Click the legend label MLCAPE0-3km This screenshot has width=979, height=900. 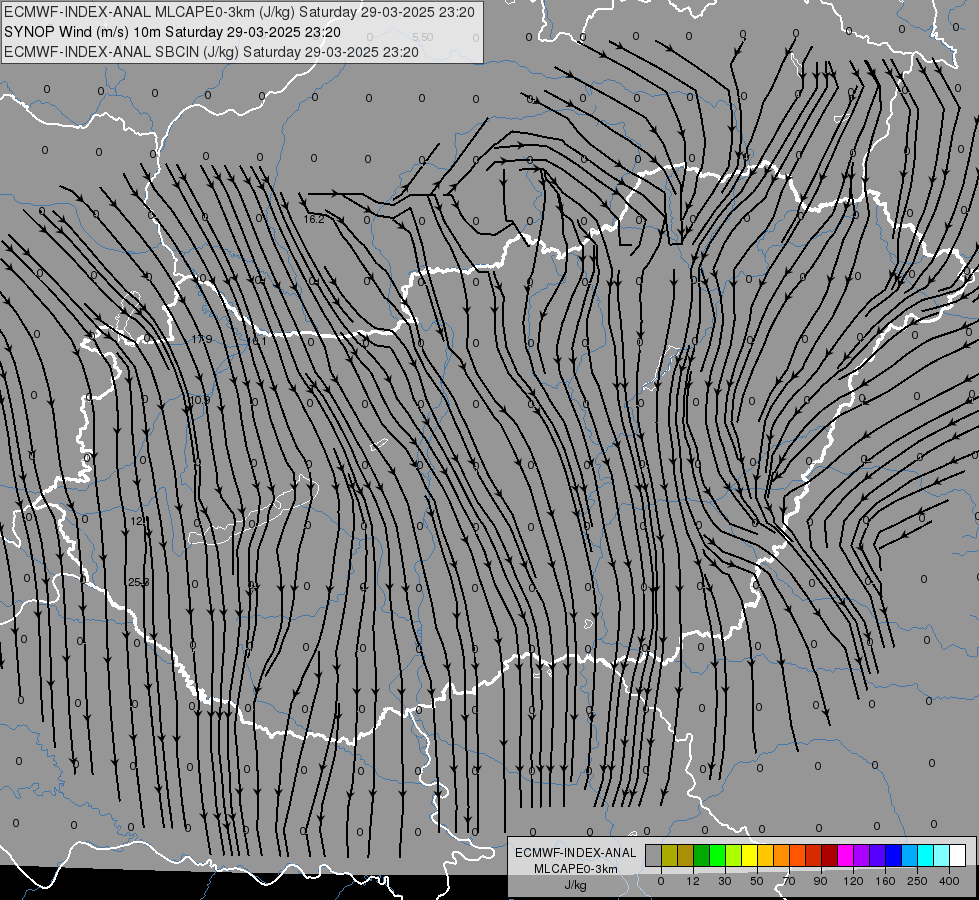coord(576,869)
